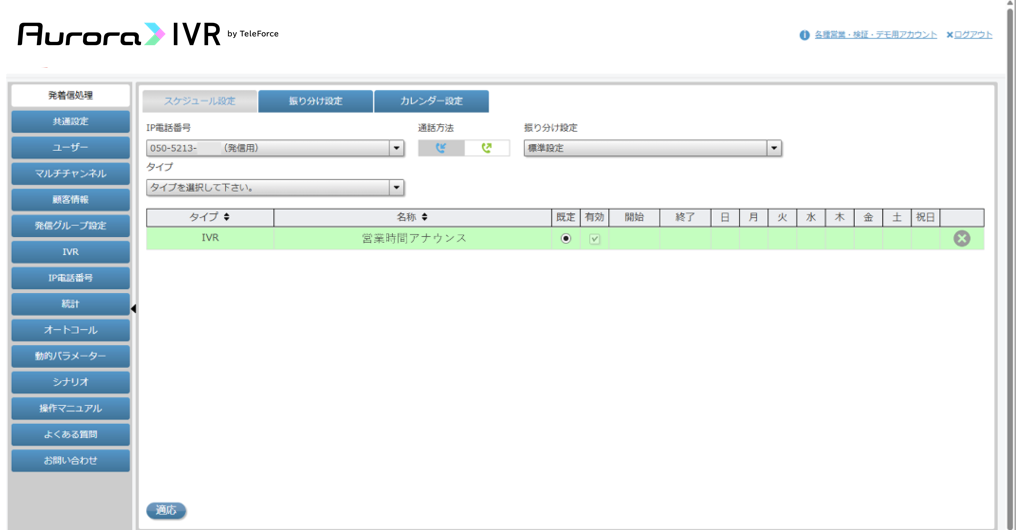This screenshot has height=530, width=1018.
Task: Open the タイプ selection dropdown
Action: (x=275, y=188)
